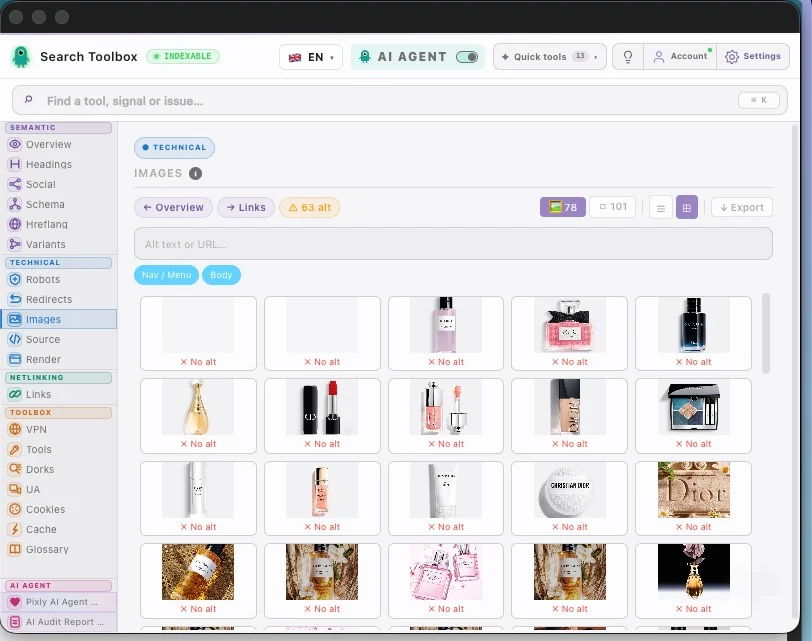Open the Headings H icon

tap(15, 164)
